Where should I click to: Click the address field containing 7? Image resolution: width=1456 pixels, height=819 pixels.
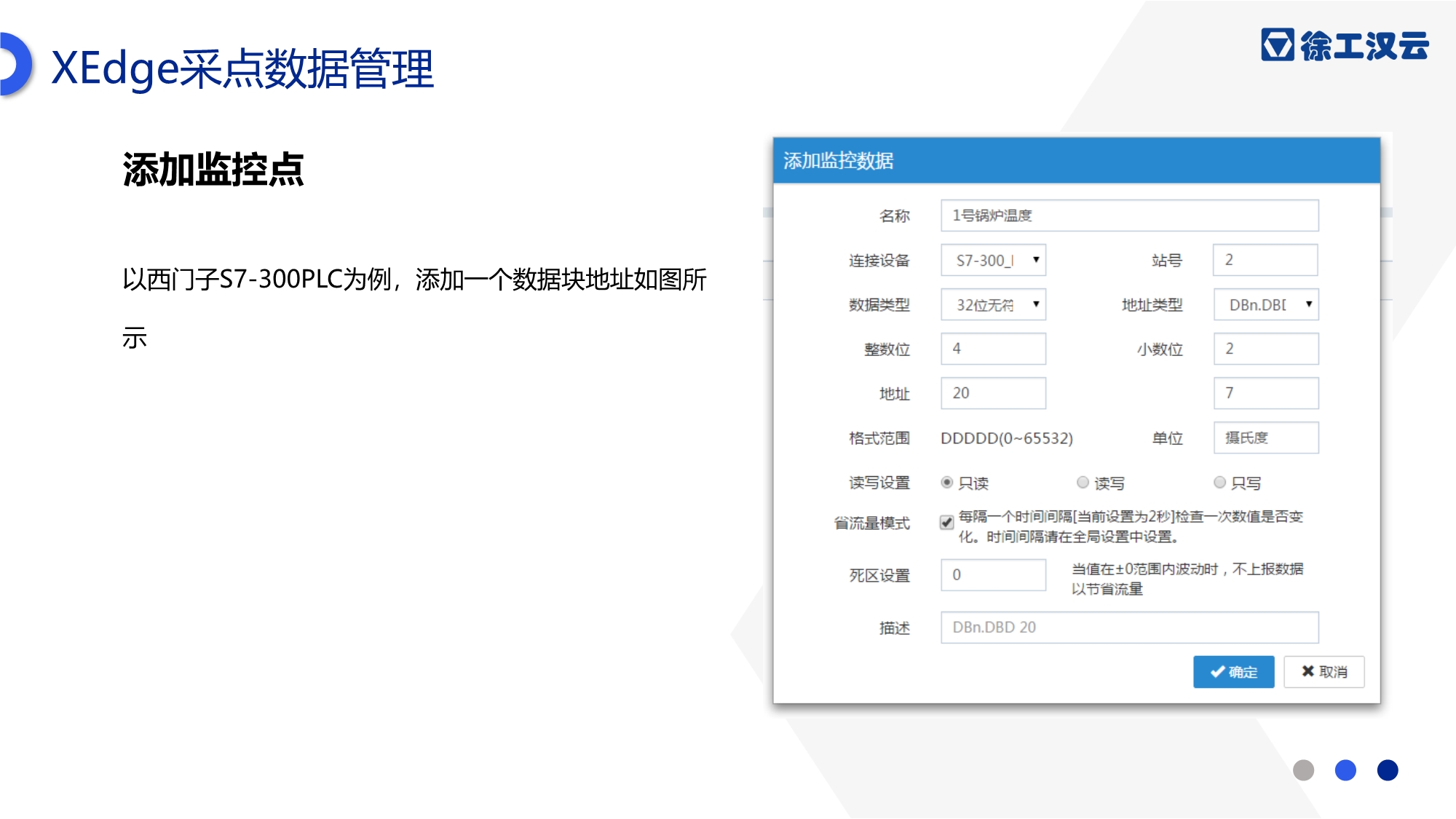point(1266,393)
